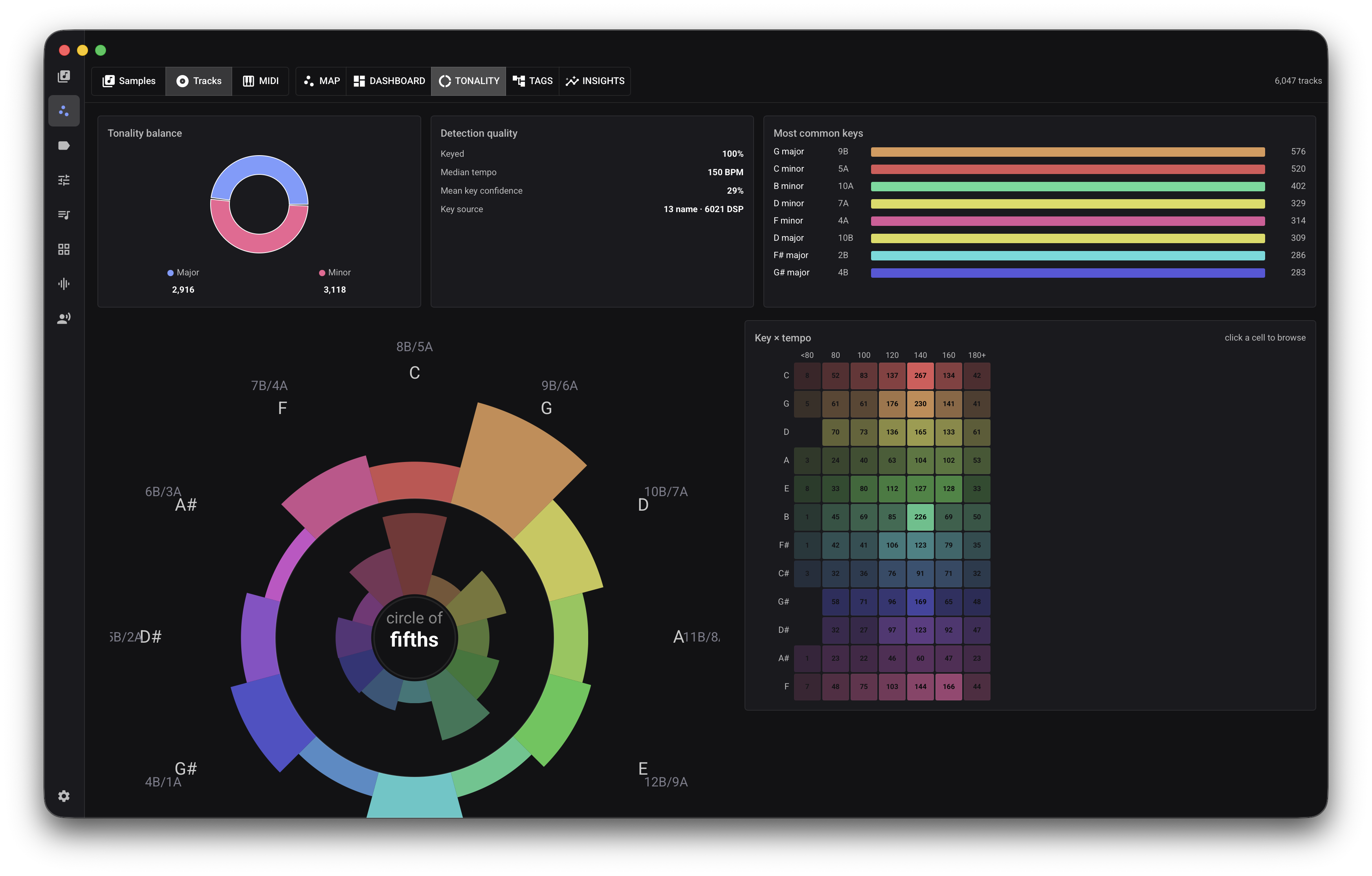Open the grid widgets icon in the sidebar
The width and height of the screenshot is (1372, 876).
pos(64,249)
